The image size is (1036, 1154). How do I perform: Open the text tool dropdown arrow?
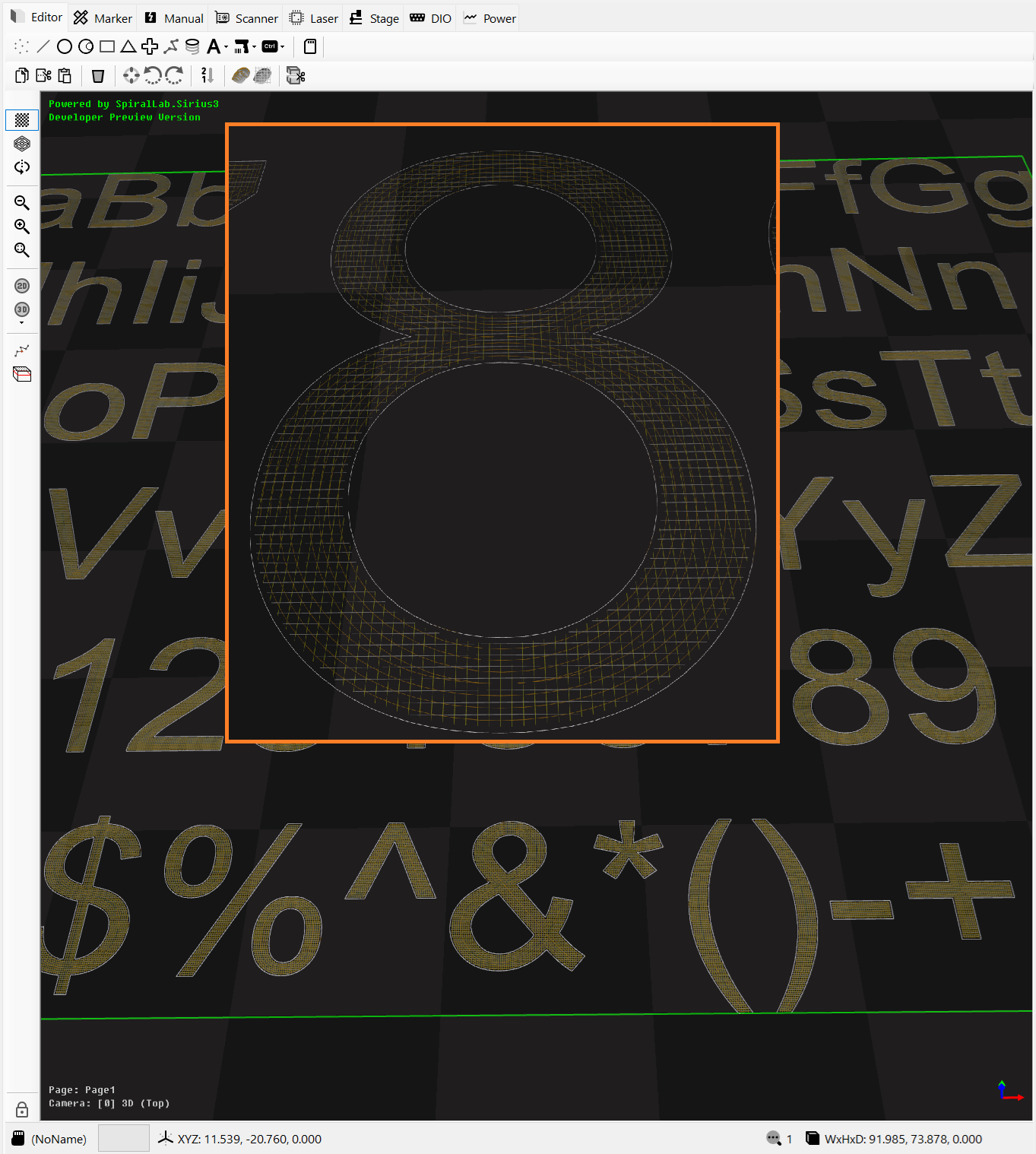226,48
